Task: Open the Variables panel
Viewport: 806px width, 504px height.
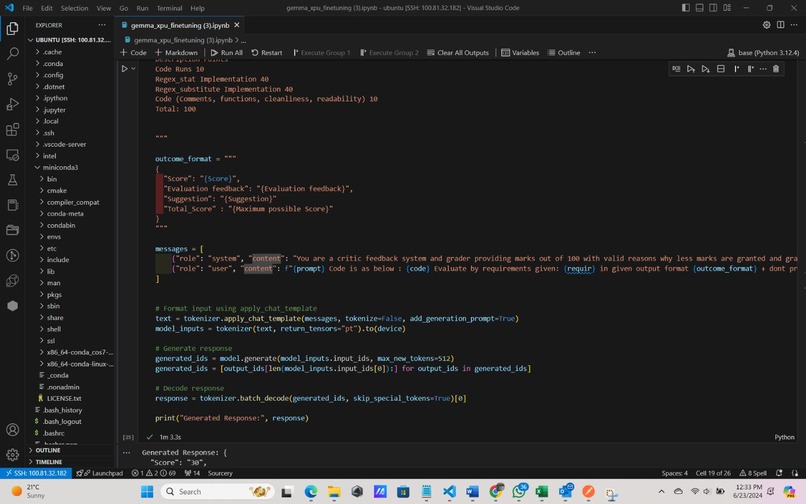Action: pos(520,52)
